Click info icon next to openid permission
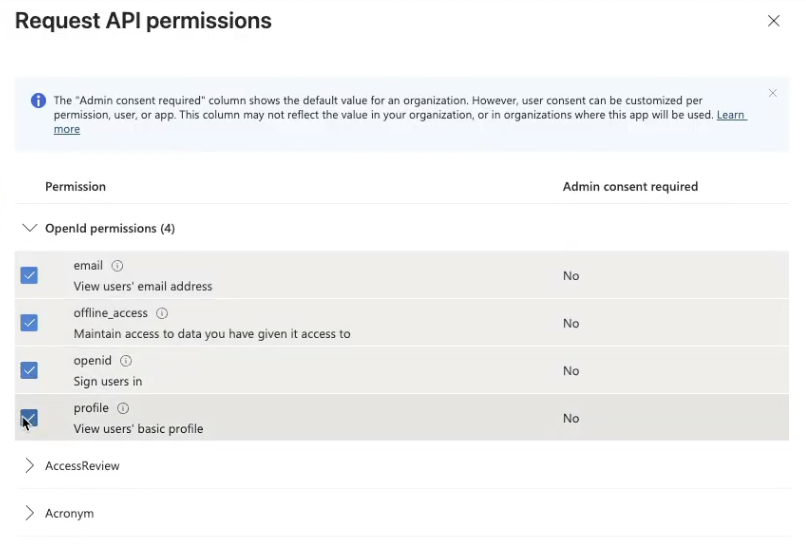The height and width of the screenshot is (548, 806). coord(126,361)
